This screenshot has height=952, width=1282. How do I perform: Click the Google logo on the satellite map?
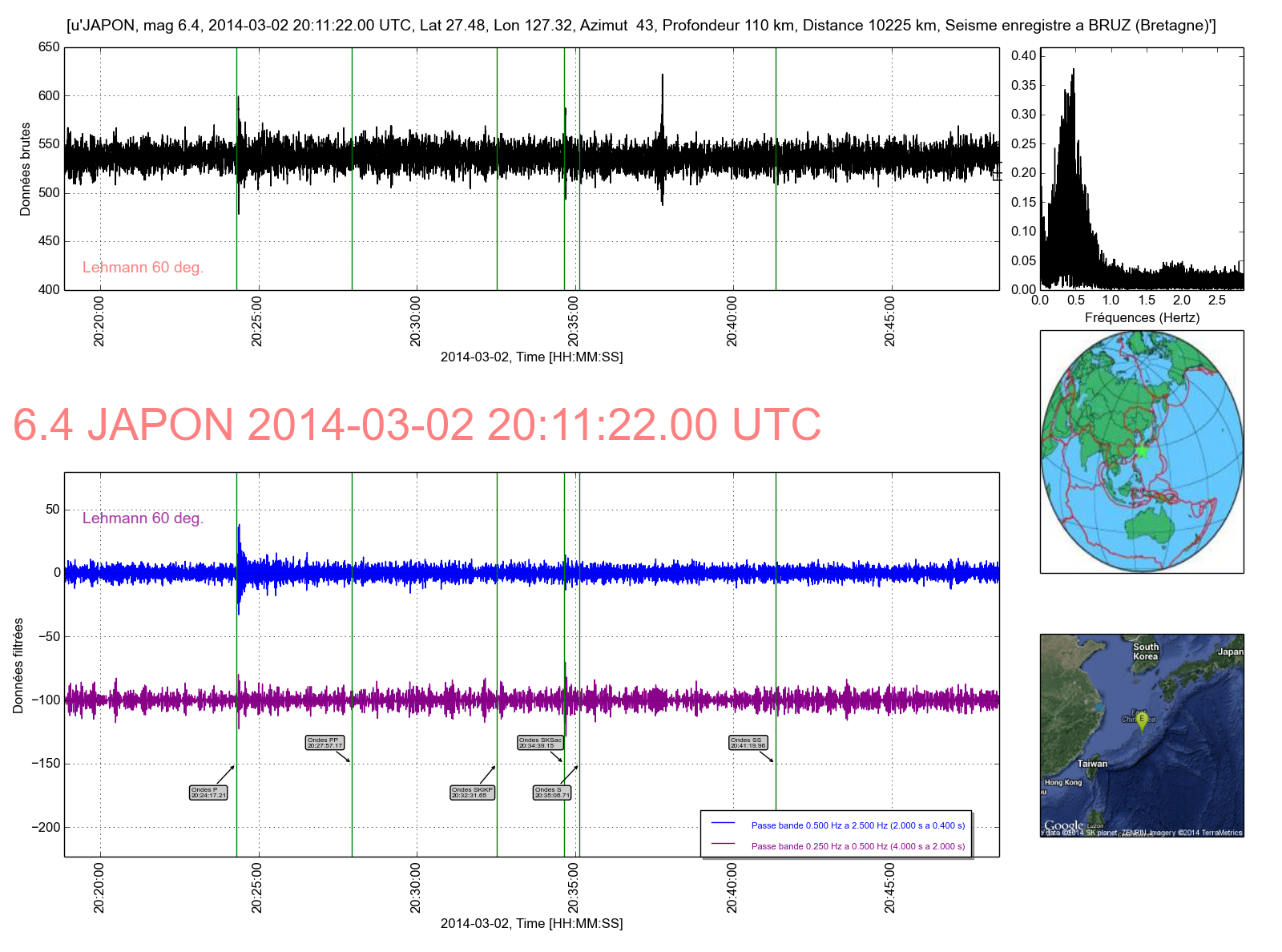(x=1063, y=825)
